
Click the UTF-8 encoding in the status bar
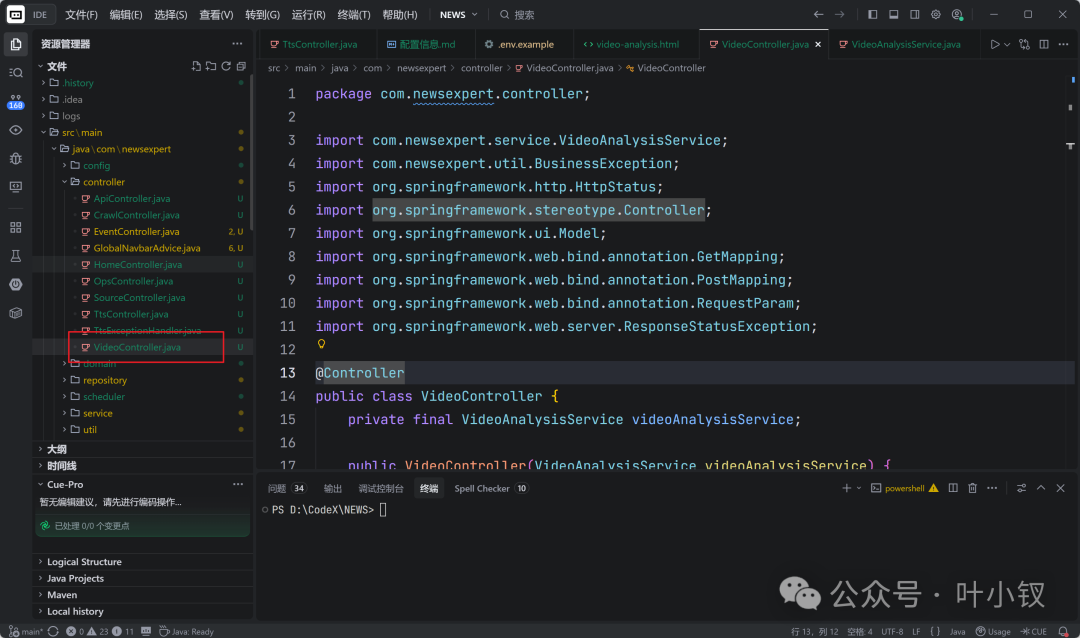pyautogui.click(x=892, y=631)
